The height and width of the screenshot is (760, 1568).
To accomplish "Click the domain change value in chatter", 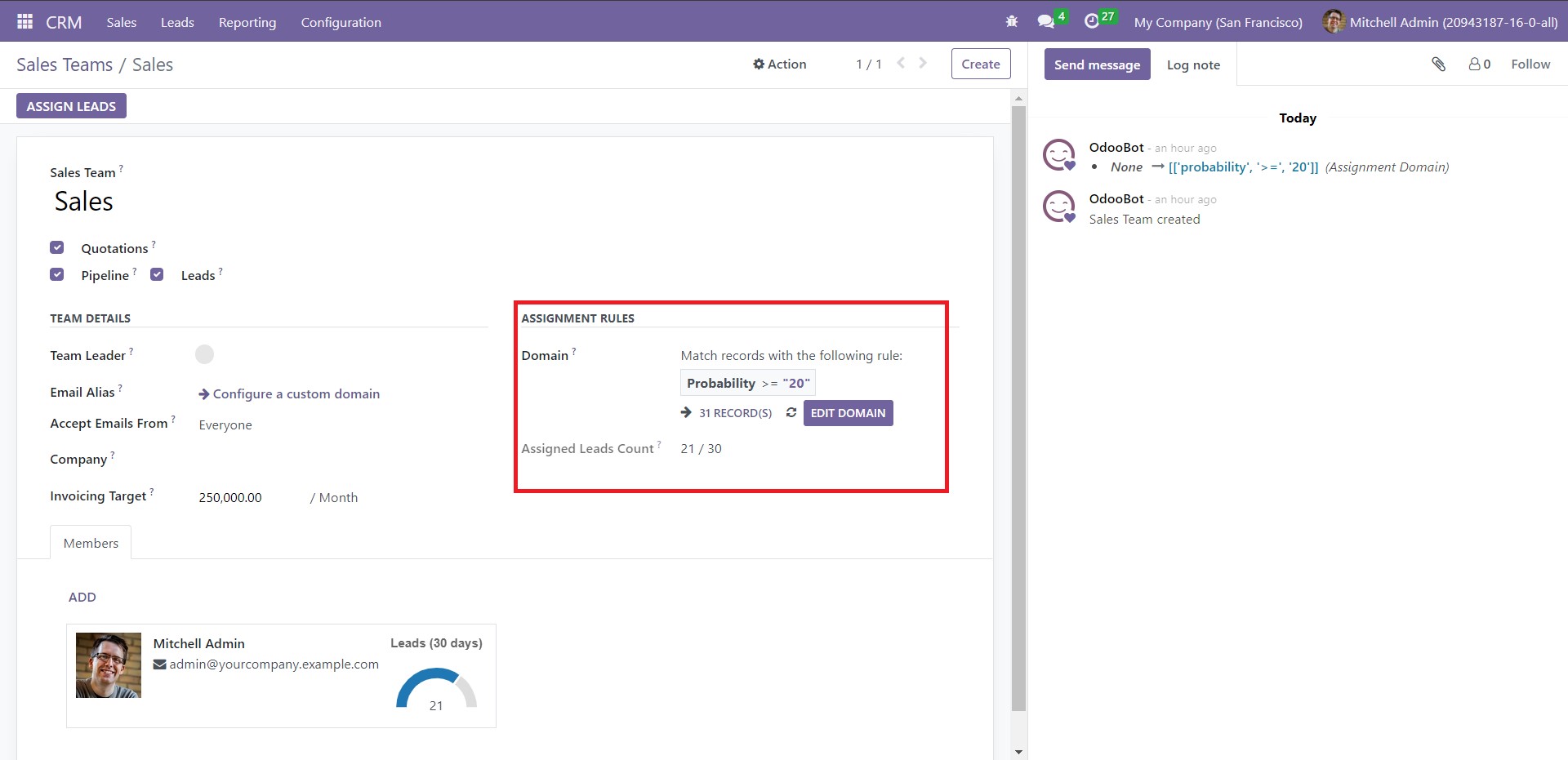I will (1244, 167).
